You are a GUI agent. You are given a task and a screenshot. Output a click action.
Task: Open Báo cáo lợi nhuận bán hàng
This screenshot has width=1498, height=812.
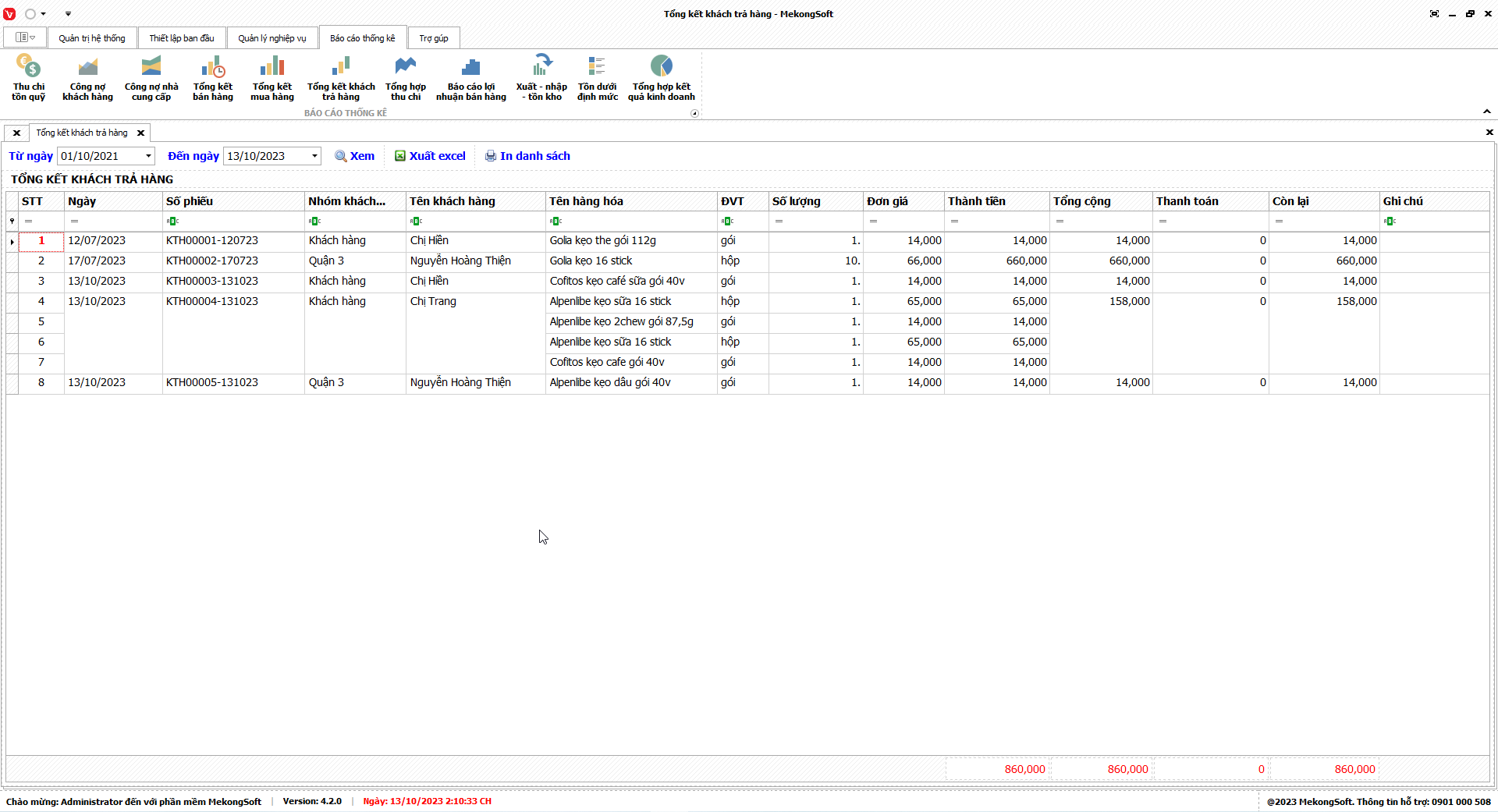470,77
